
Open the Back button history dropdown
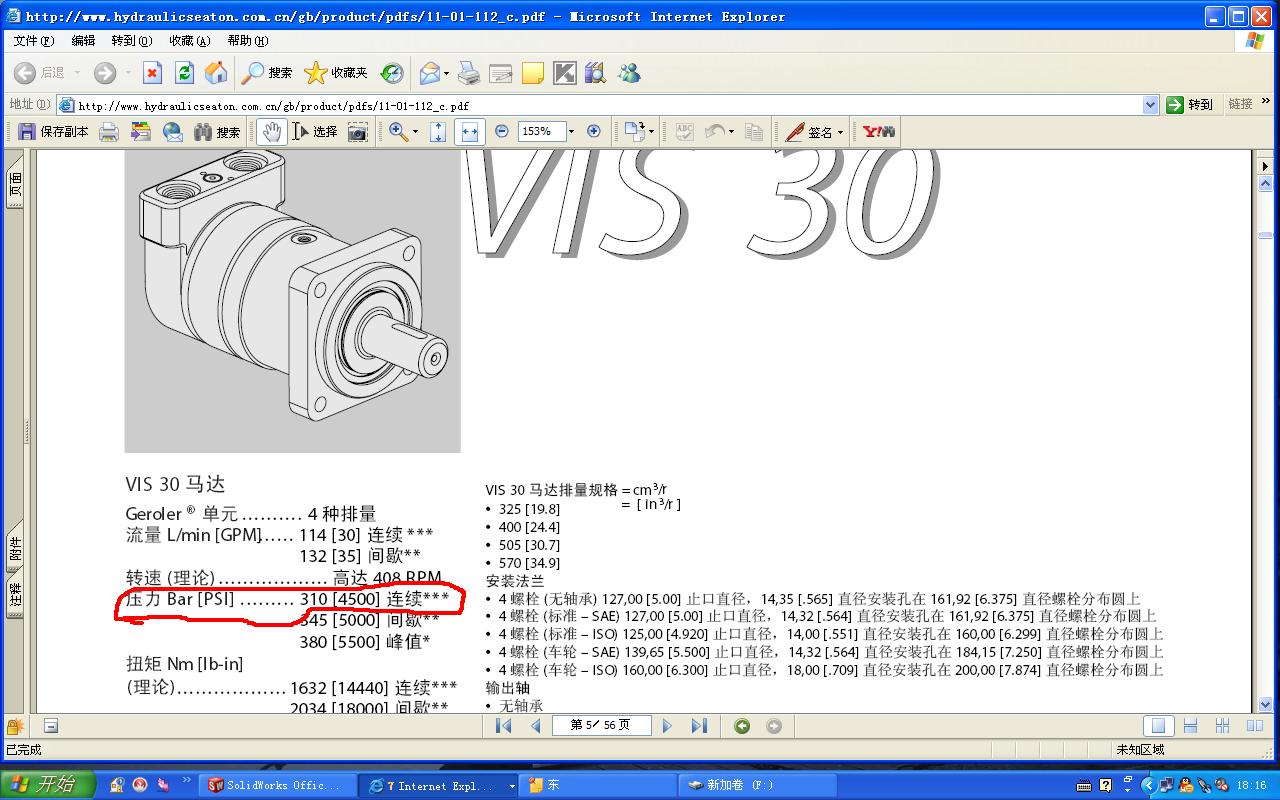coord(77,73)
